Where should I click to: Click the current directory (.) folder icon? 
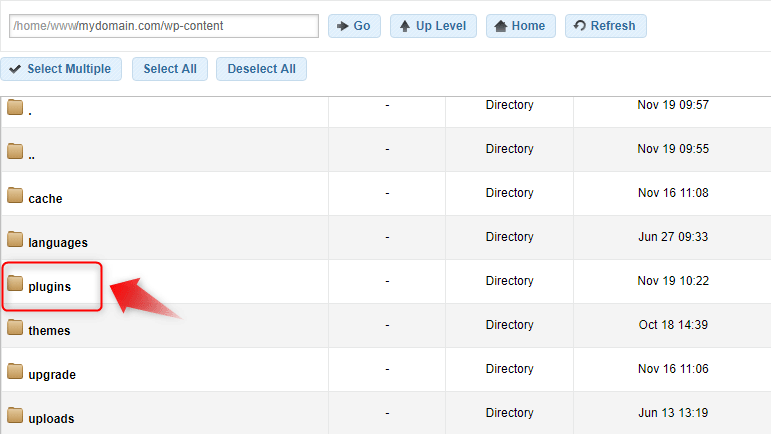pyautogui.click(x=15, y=108)
